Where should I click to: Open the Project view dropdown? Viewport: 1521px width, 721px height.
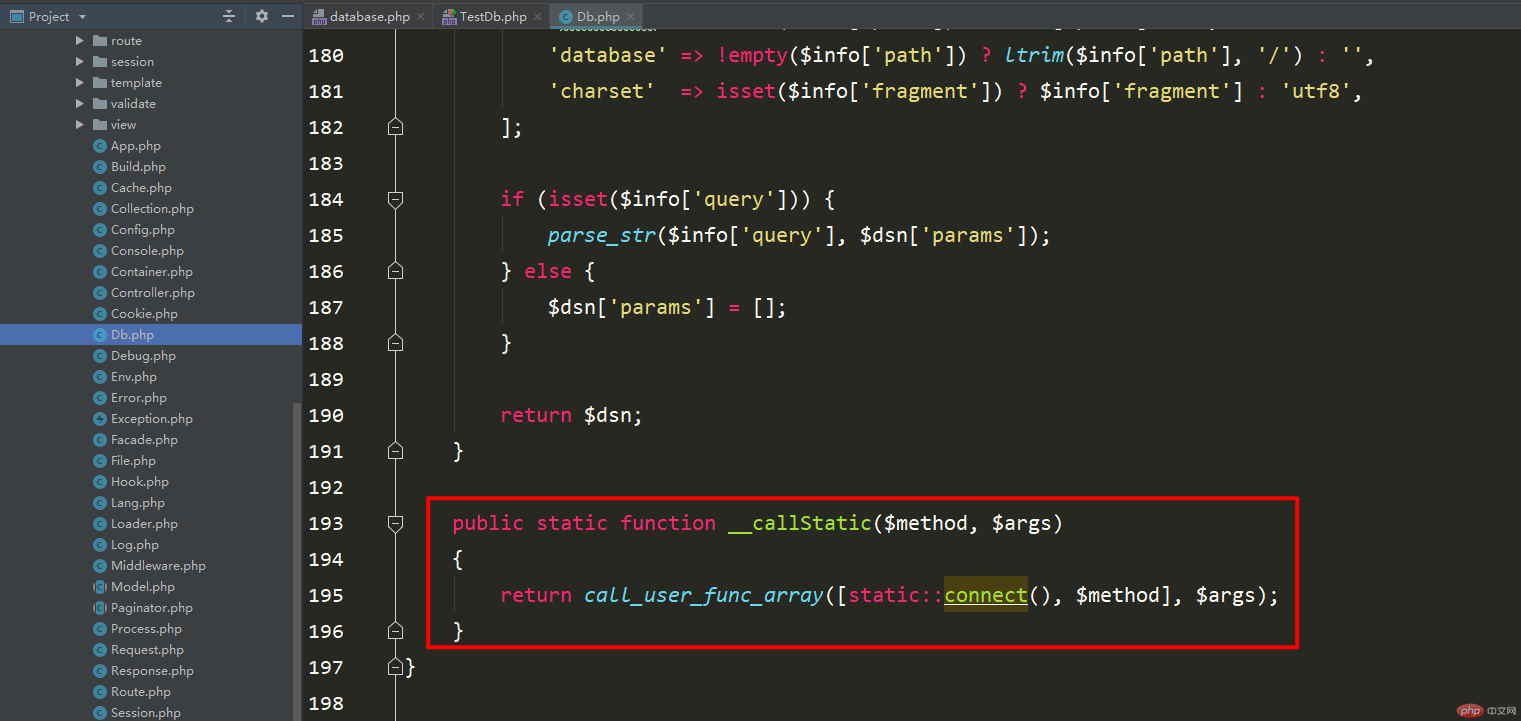(x=82, y=17)
